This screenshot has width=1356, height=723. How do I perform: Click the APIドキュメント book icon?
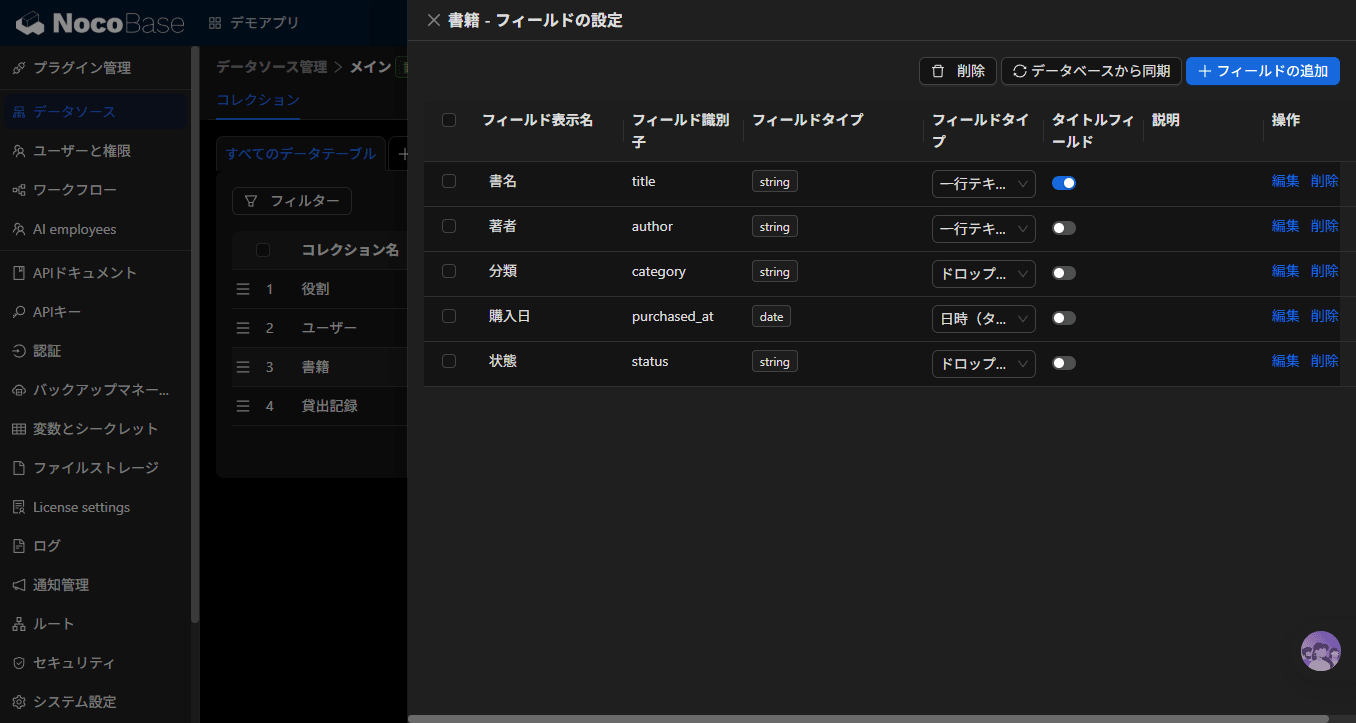click(x=19, y=273)
